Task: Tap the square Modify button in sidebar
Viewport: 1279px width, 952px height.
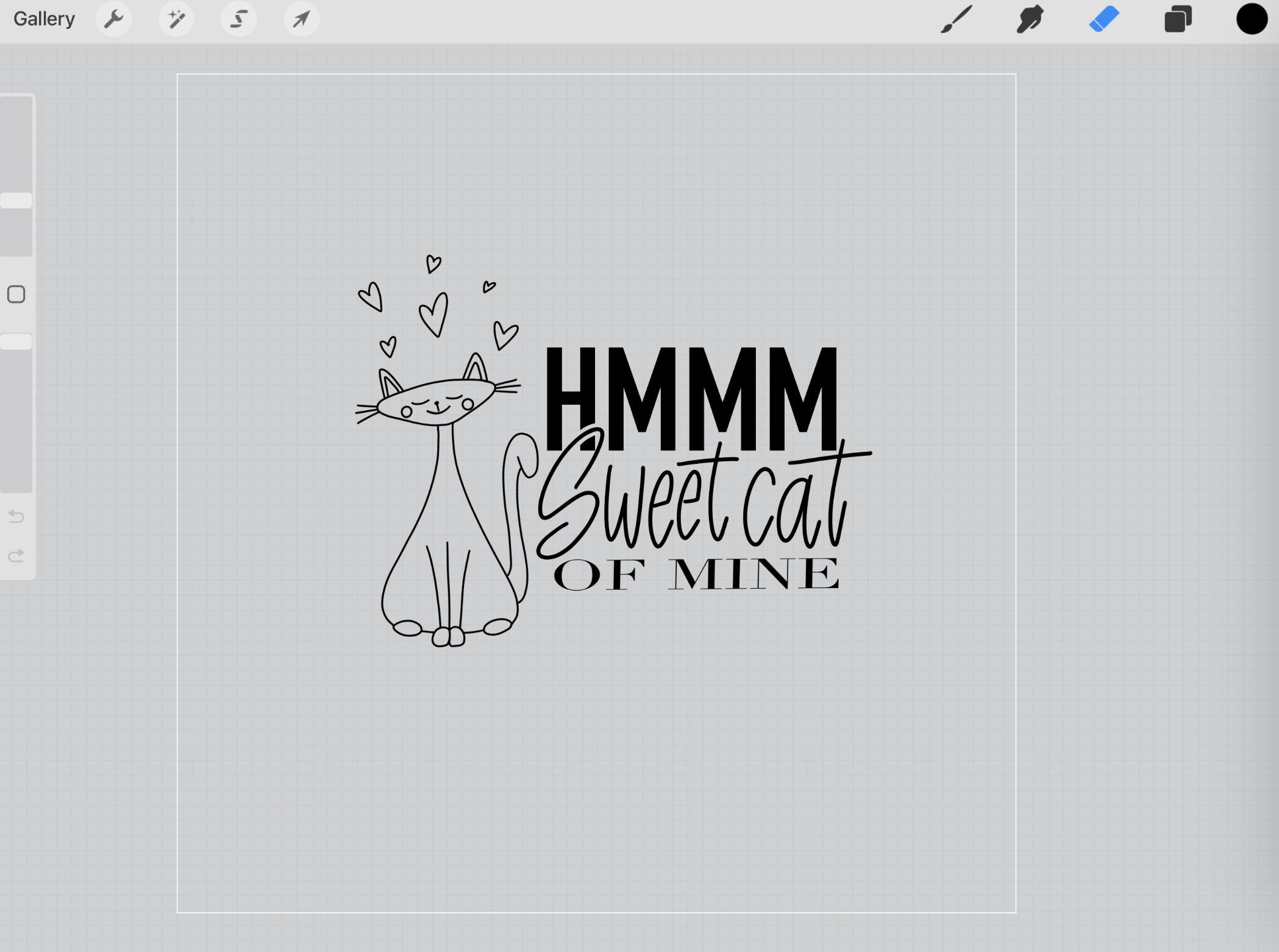Action: (16, 294)
